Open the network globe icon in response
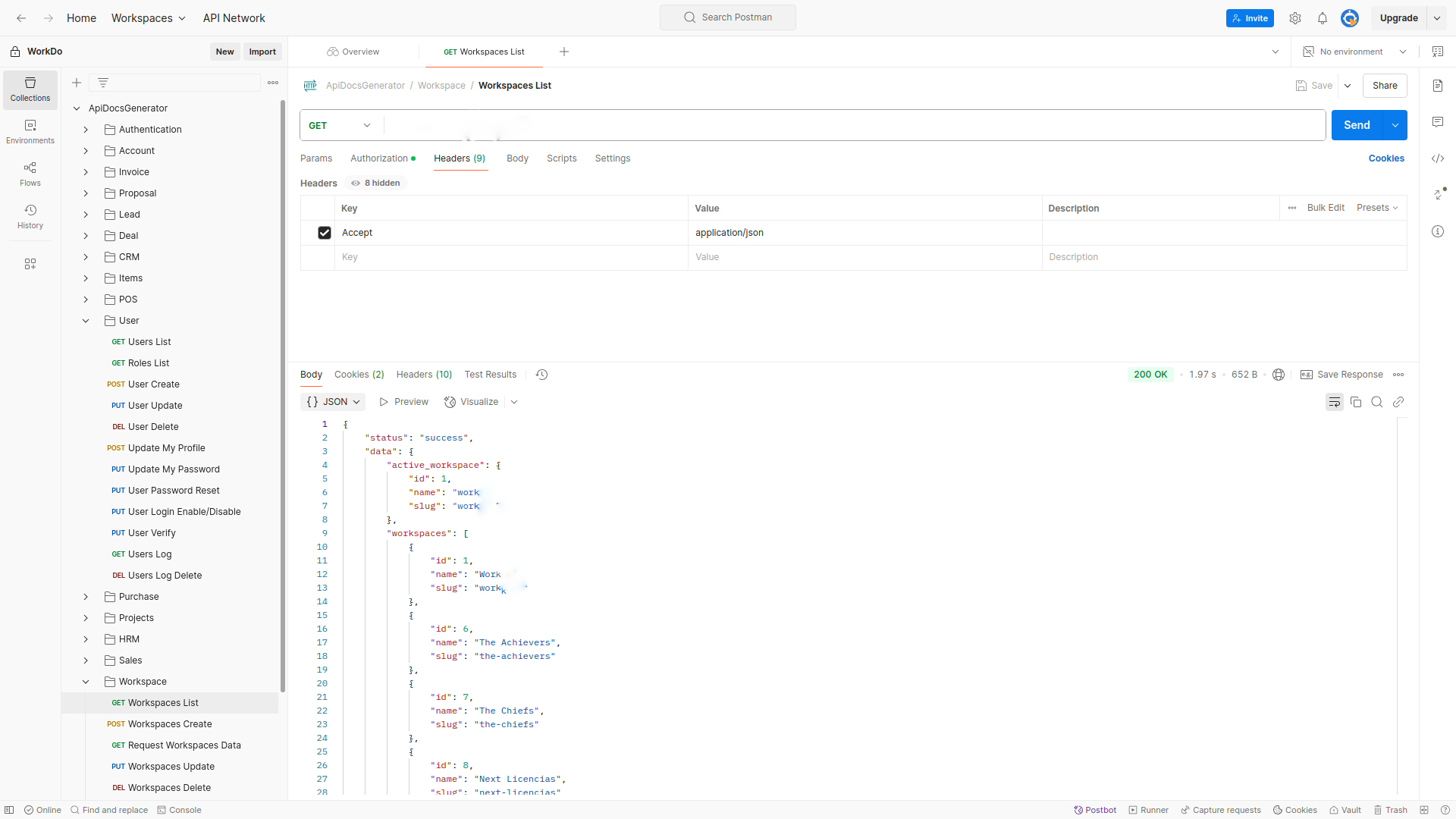This screenshot has height=819, width=1456. (1279, 375)
